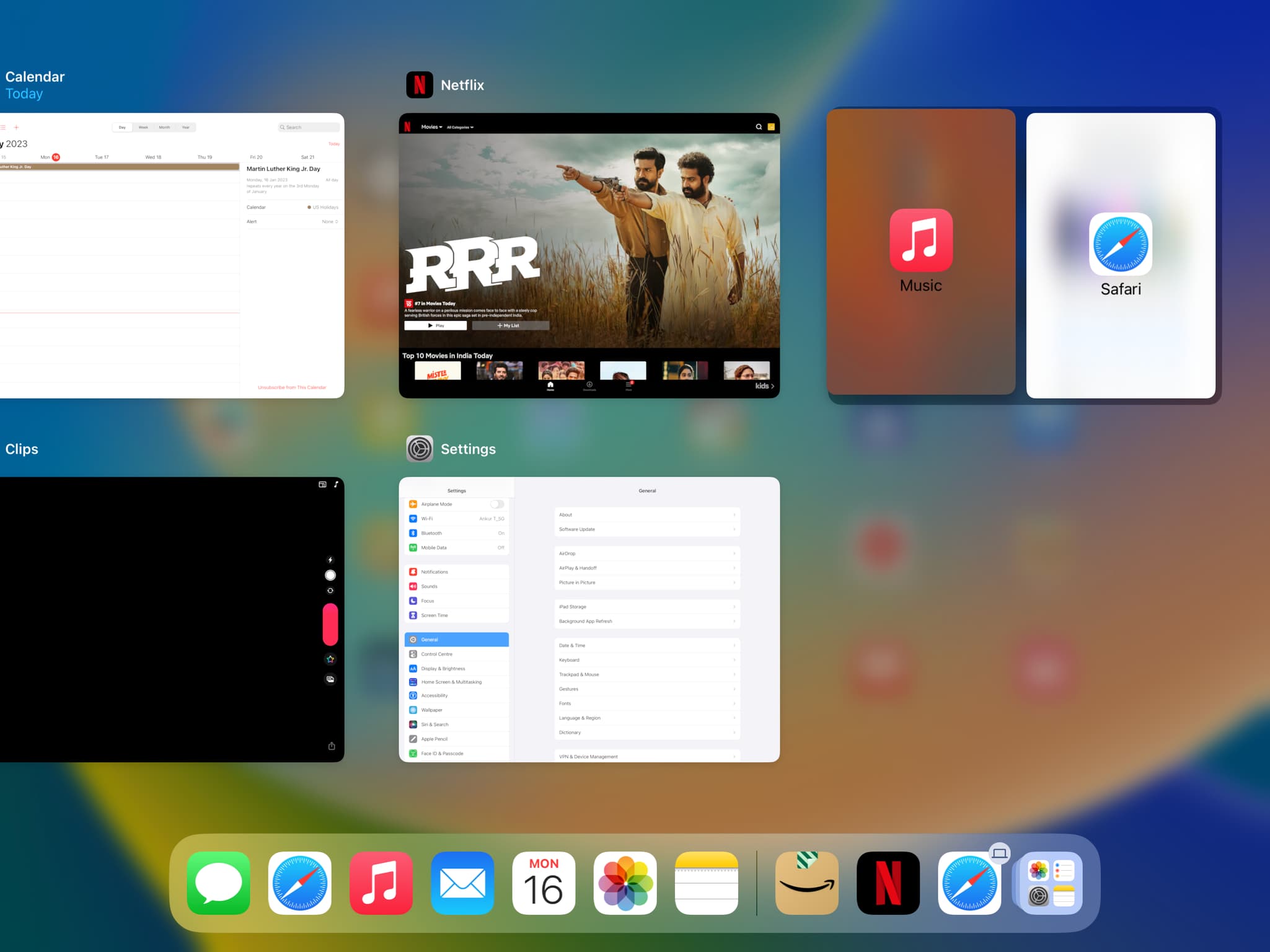Change Alert None option in Calendar
The width and height of the screenshot is (1270, 952).
coord(330,221)
